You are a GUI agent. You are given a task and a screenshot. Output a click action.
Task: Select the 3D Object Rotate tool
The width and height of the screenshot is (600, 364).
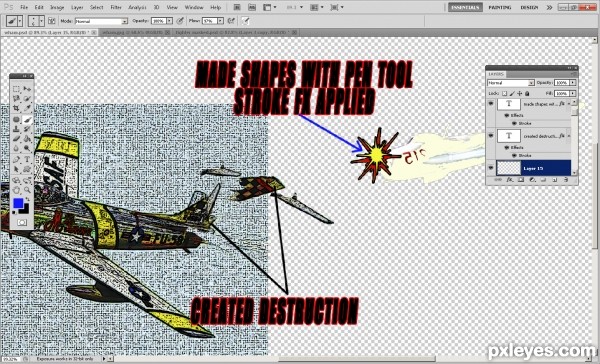(x=16, y=180)
